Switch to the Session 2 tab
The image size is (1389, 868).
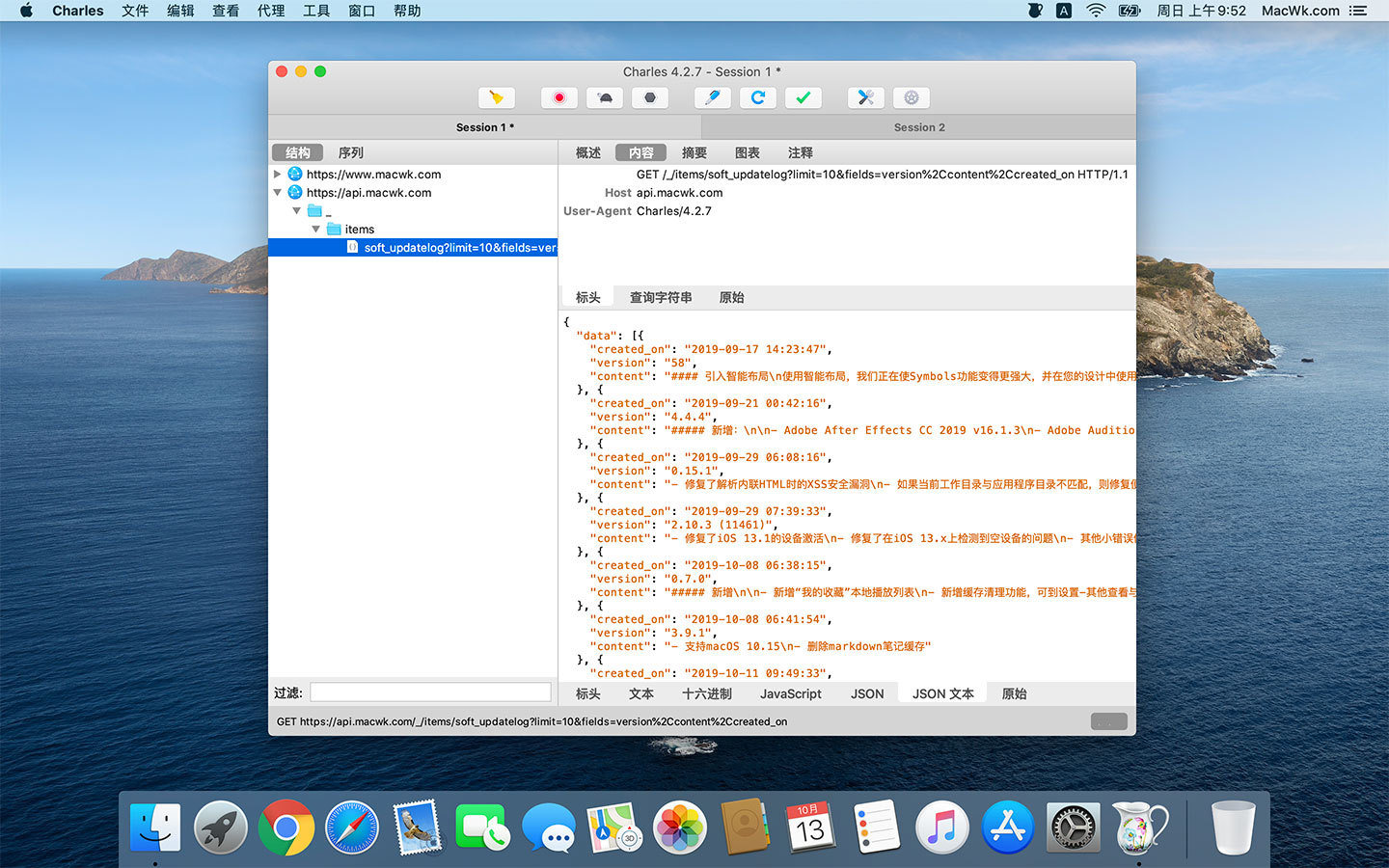pyautogui.click(x=918, y=127)
